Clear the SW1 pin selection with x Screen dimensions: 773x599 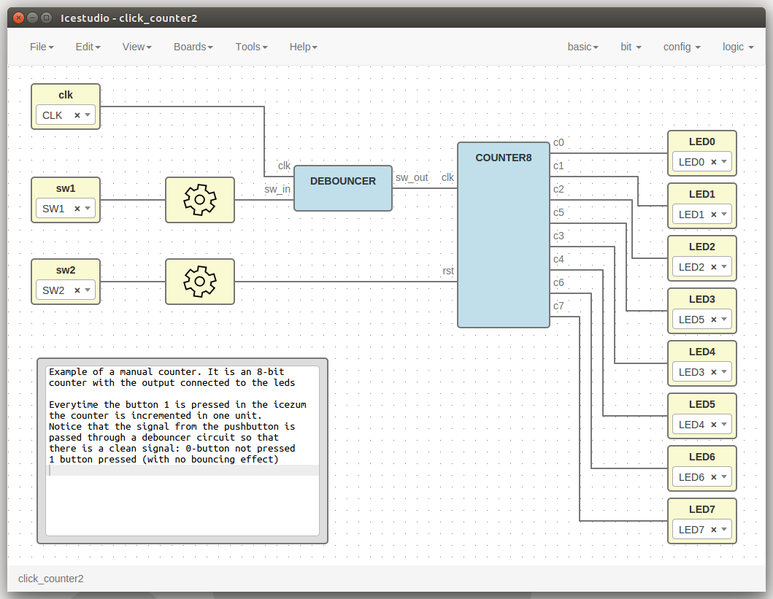pos(77,209)
